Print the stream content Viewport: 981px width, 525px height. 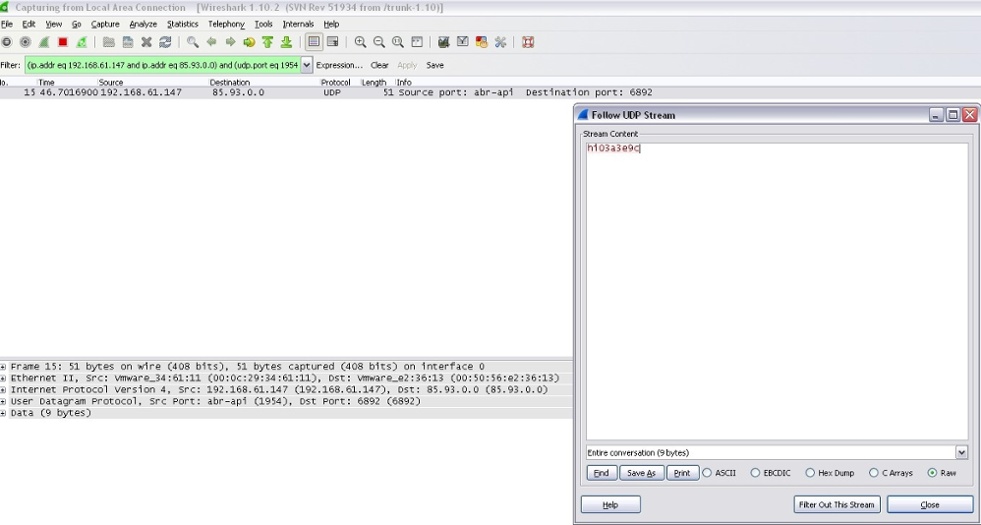(683, 473)
